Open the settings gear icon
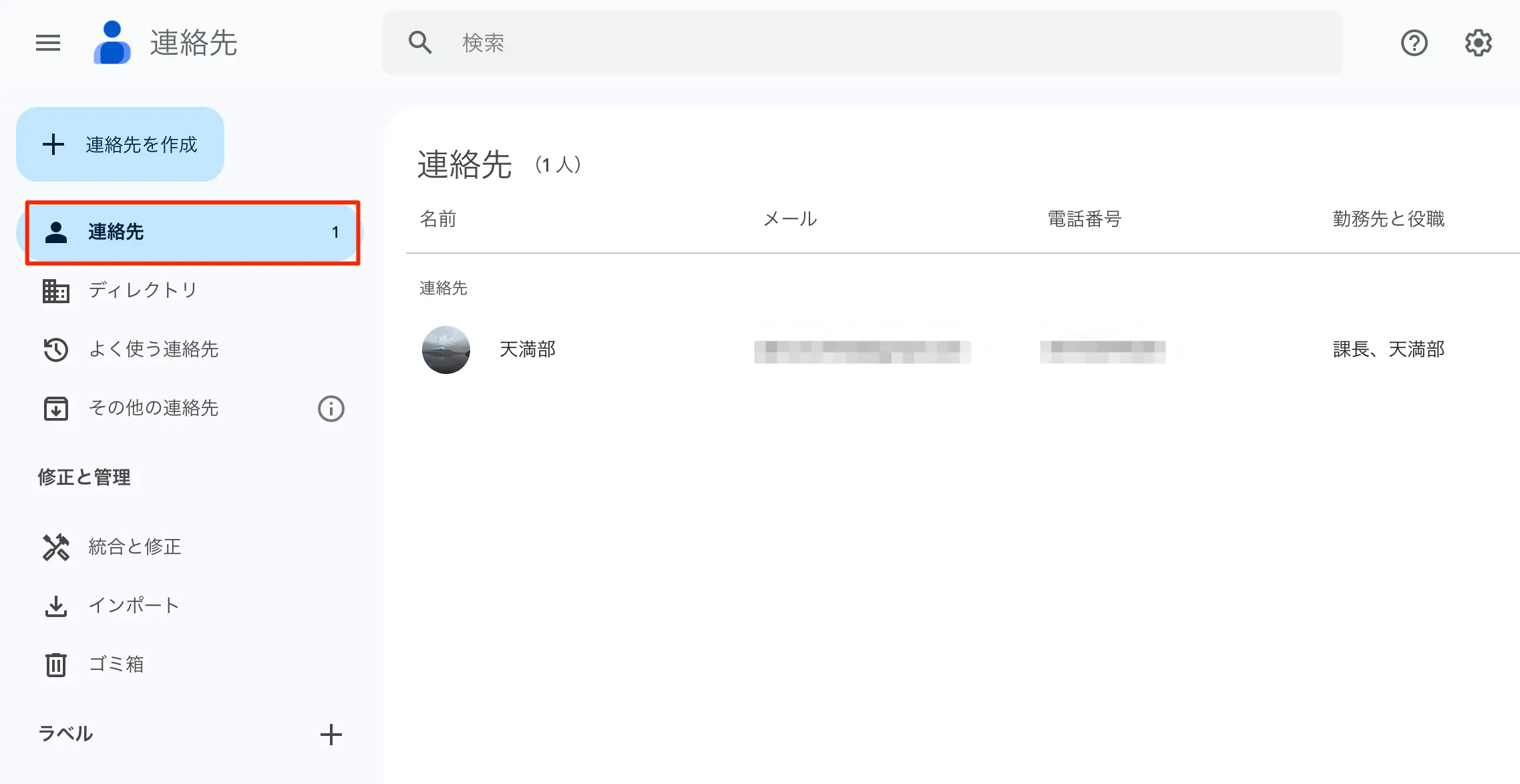 [x=1478, y=43]
